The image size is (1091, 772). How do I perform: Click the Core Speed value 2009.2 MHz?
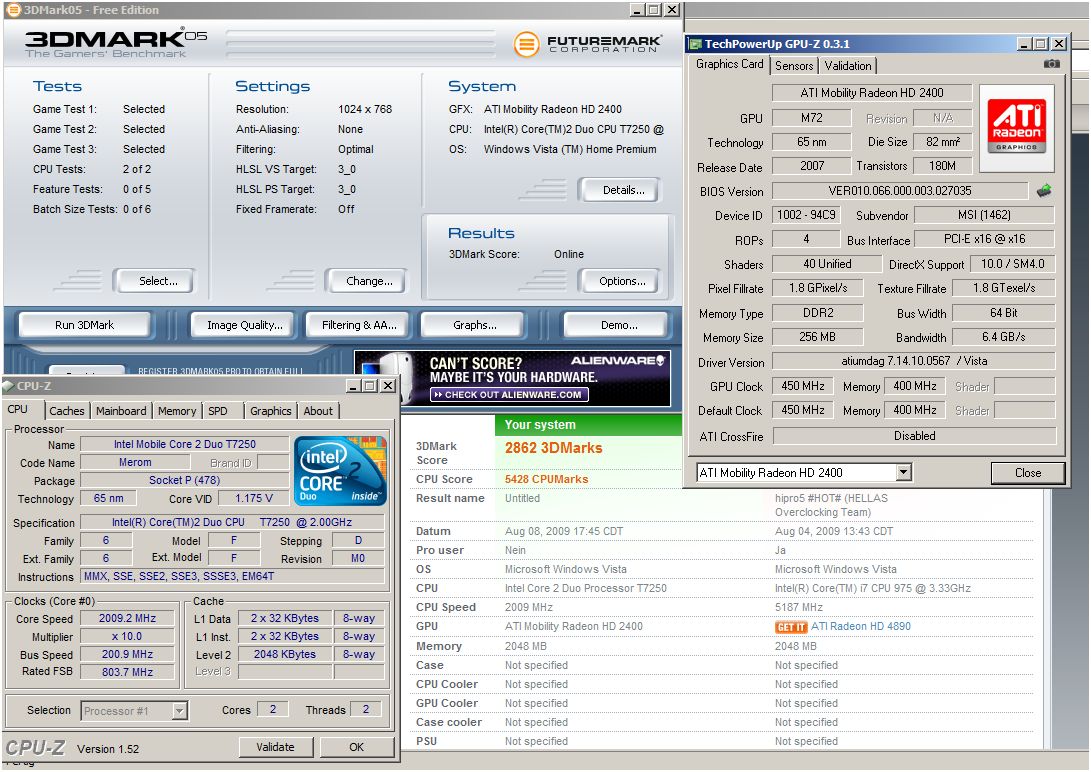pos(127,618)
